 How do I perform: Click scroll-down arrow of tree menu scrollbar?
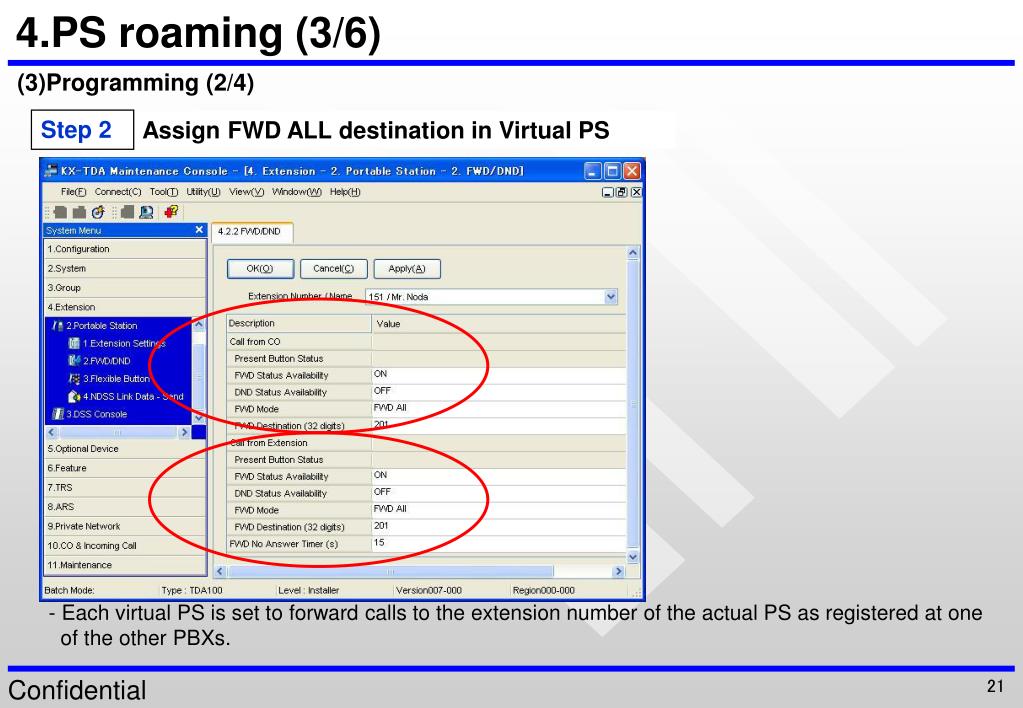pyautogui.click(x=199, y=418)
